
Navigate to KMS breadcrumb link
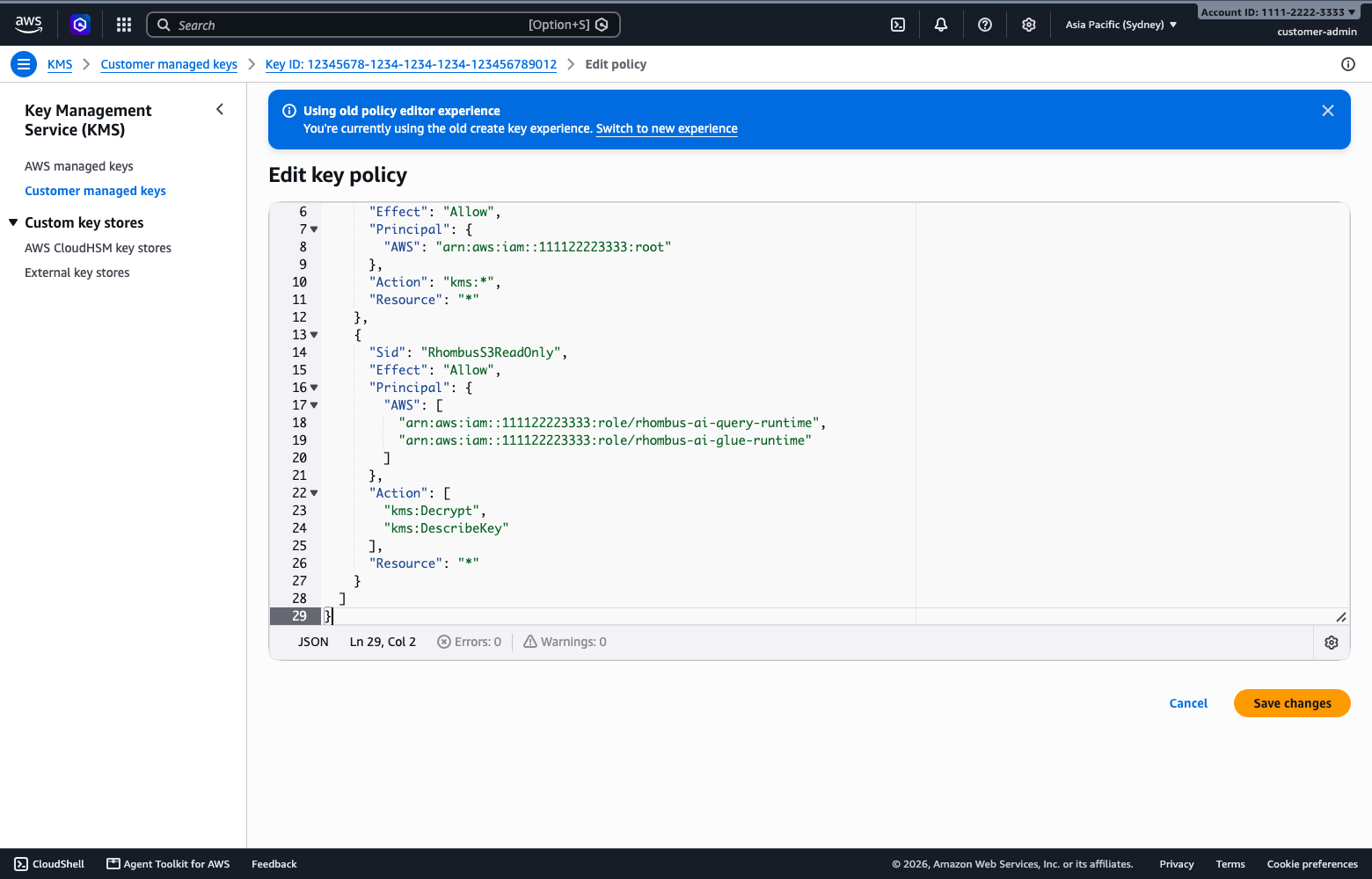click(x=60, y=64)
